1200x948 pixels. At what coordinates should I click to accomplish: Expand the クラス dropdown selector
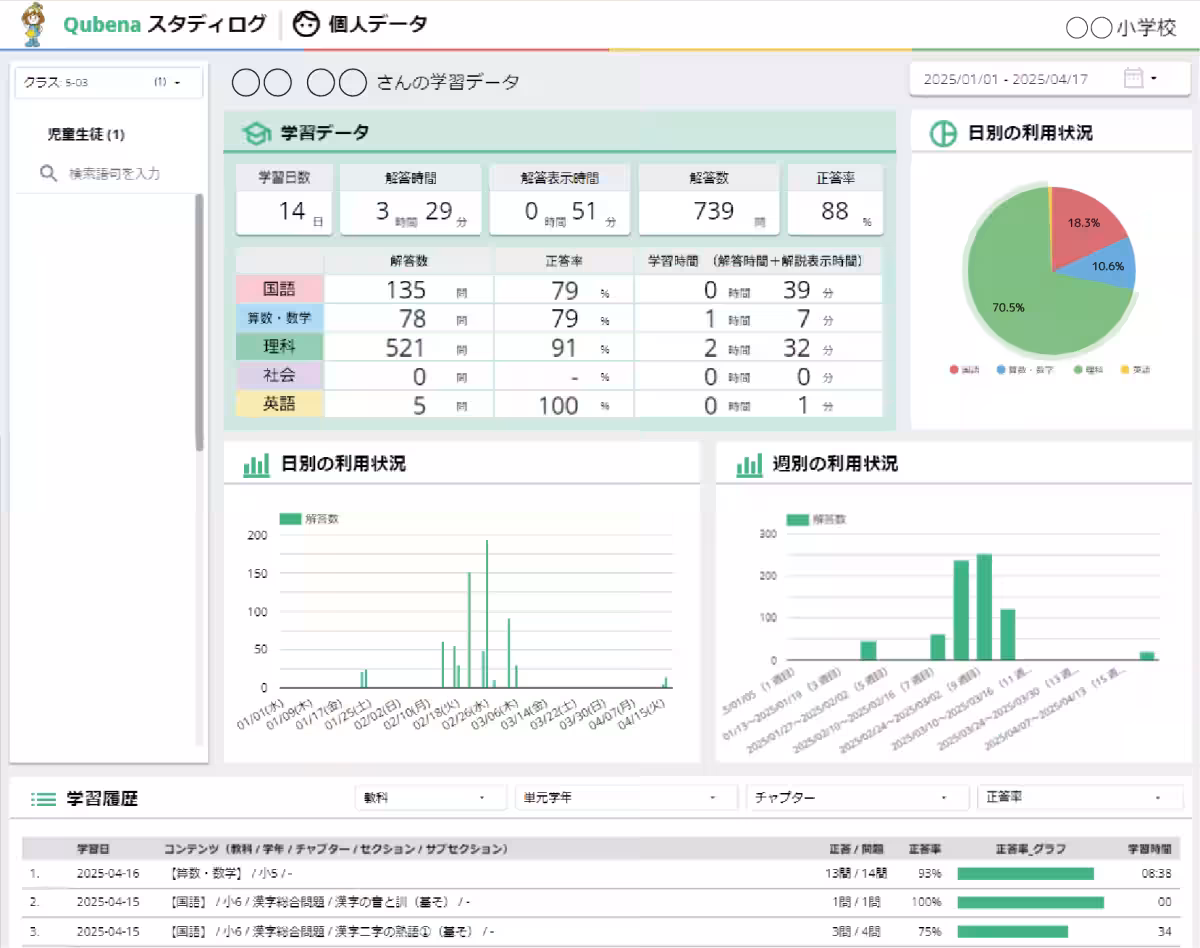[108, 83]
